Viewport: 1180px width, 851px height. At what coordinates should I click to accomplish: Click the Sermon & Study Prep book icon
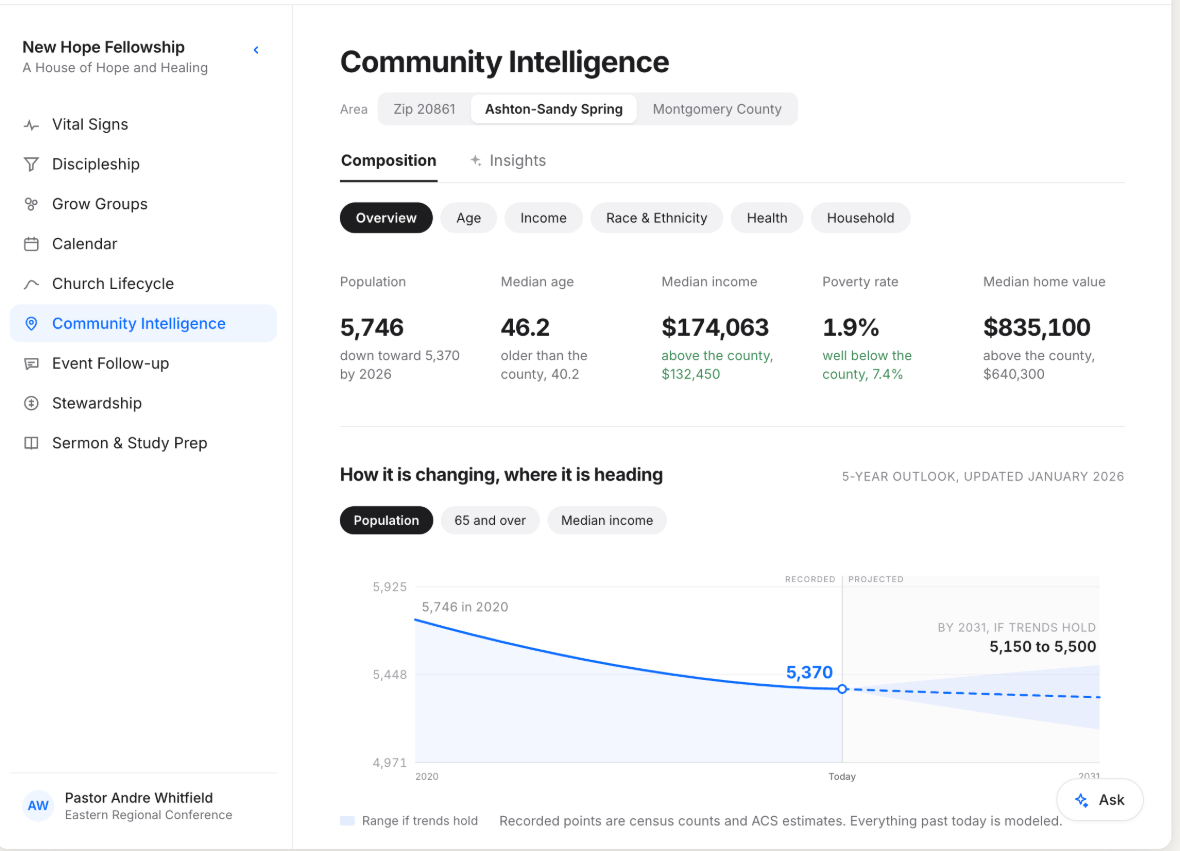(x=31, y=443)
